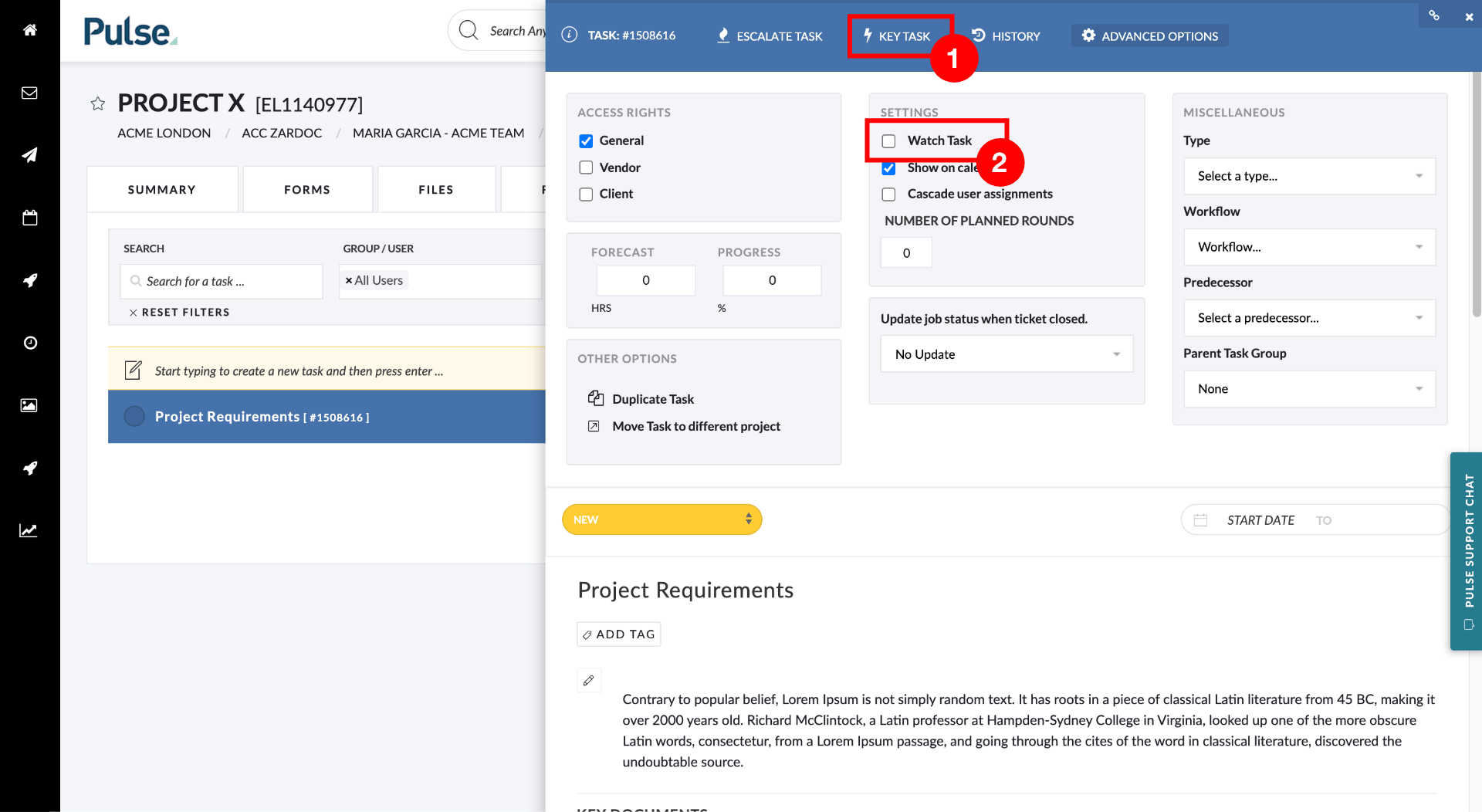Open the Workflow dropdown
Image resolution: width=1482 pixels, height=812 pixels.
click(x=1310, y=247)
